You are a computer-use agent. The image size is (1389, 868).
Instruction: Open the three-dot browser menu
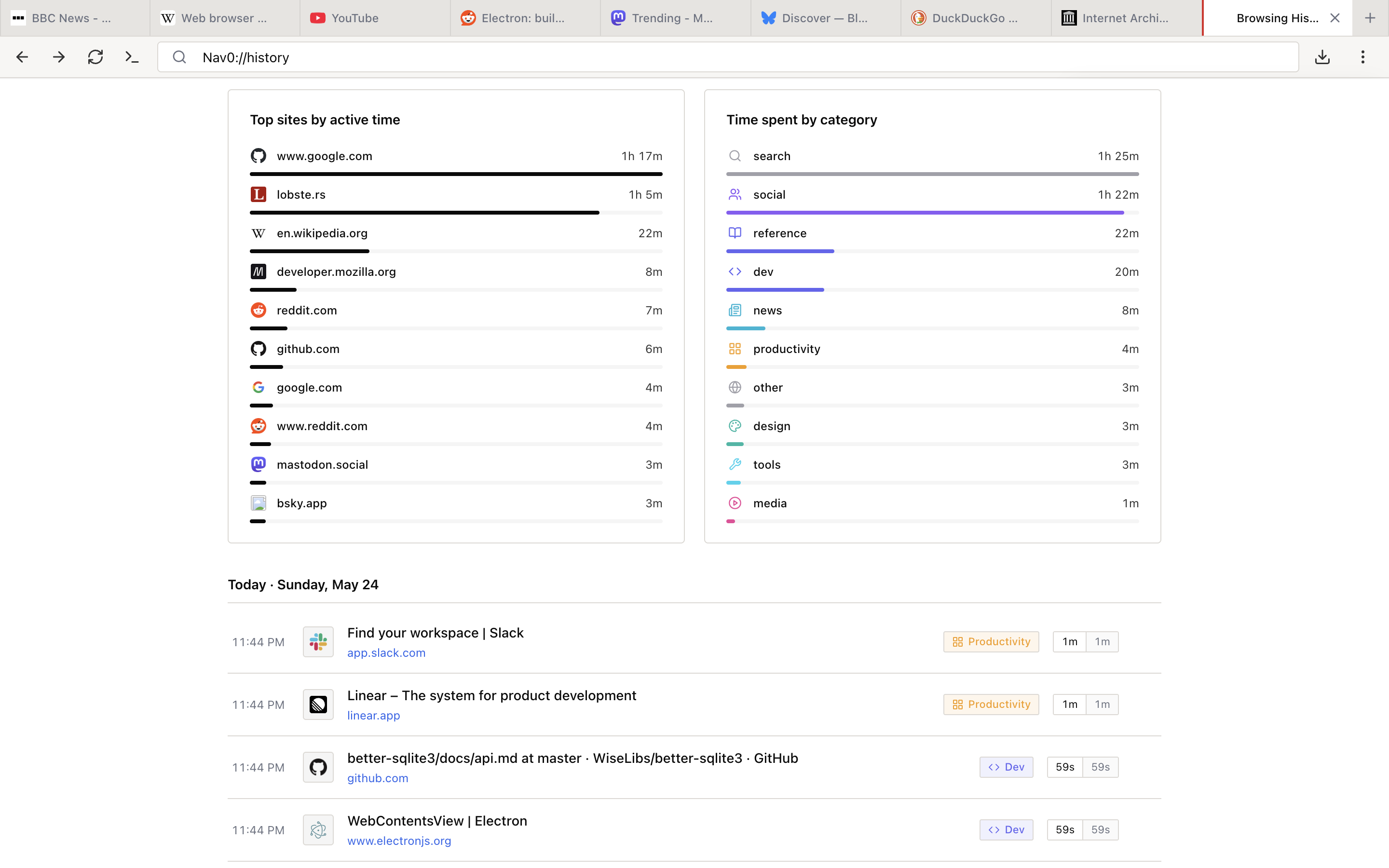[x=1362, y=57]
